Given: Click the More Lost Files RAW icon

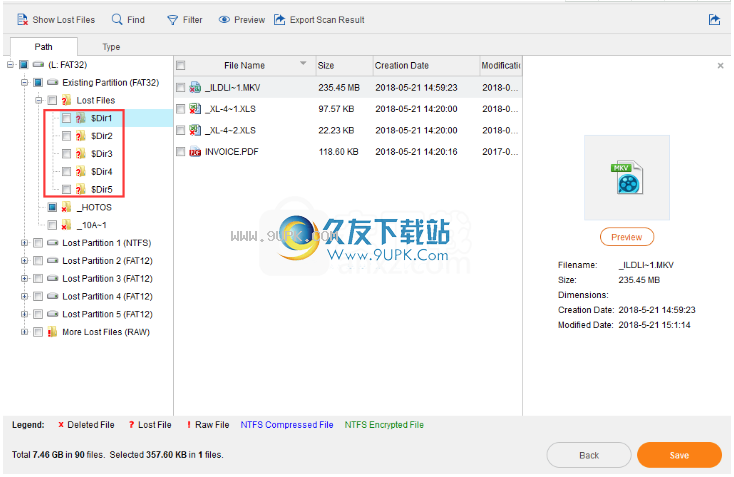Looking at the screenshot, I should point(52,332).
